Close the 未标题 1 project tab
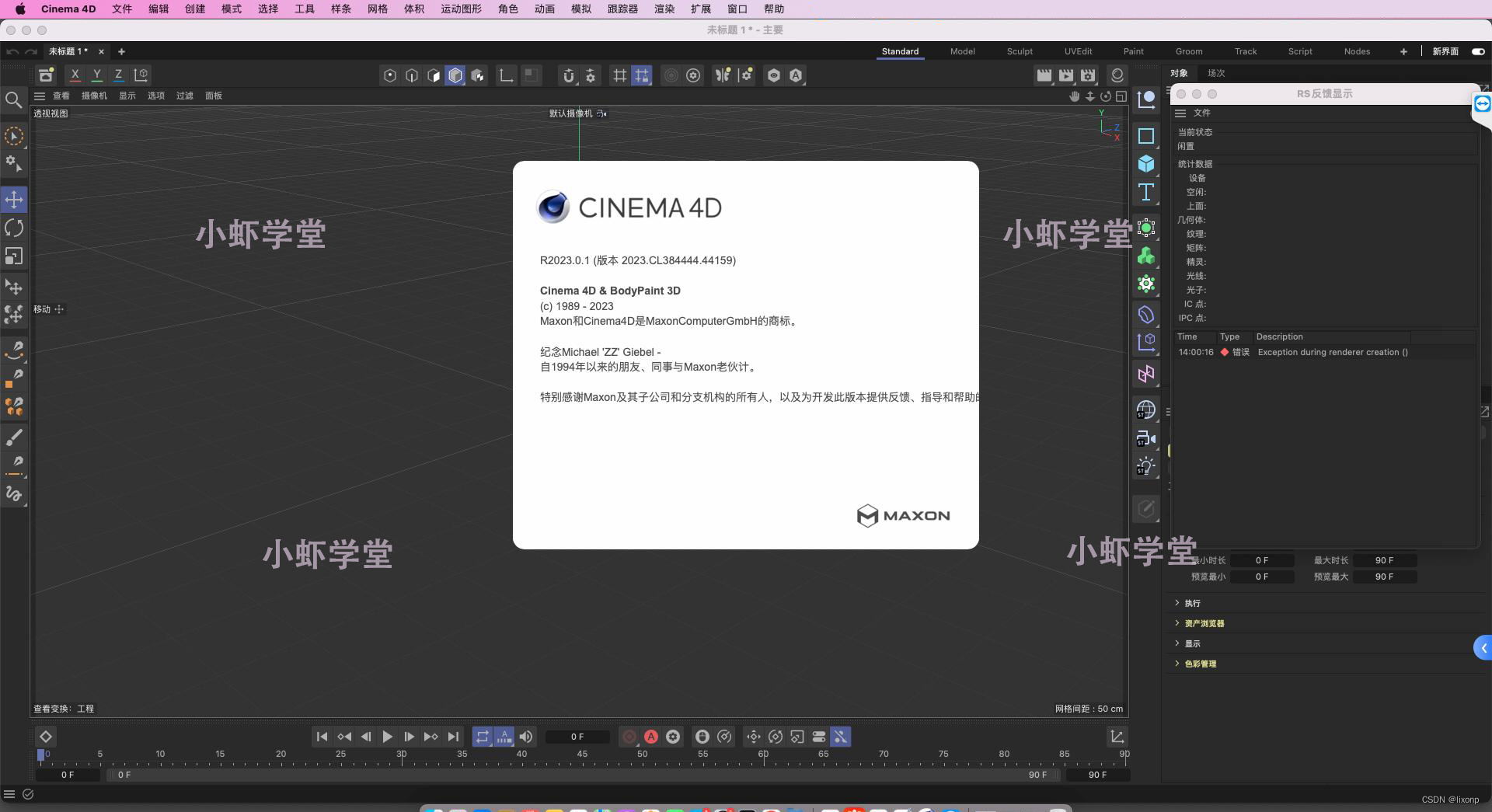Image resolution: width=1492 pixels, height=812 pixels. pos(101,51)
